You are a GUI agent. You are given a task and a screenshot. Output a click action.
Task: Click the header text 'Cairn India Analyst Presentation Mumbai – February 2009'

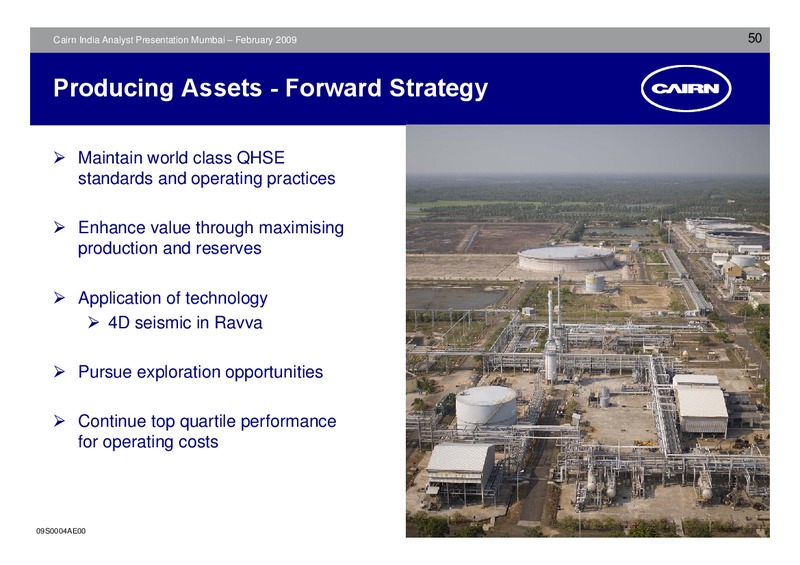[175, 40]
